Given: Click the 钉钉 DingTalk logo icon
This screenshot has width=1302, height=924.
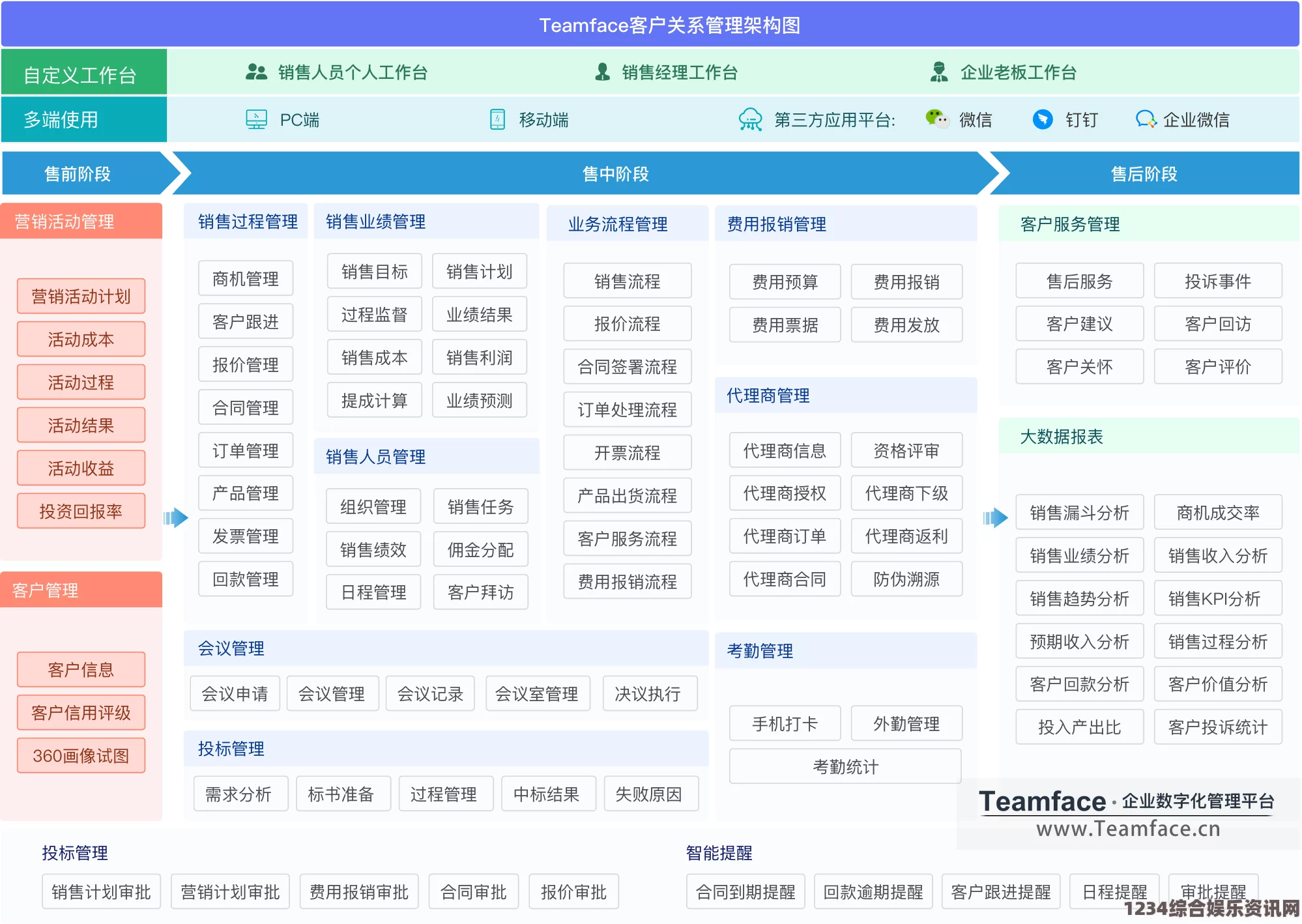Looking at the screenshot, I should pyautogui.click(x=1043, y=119).
